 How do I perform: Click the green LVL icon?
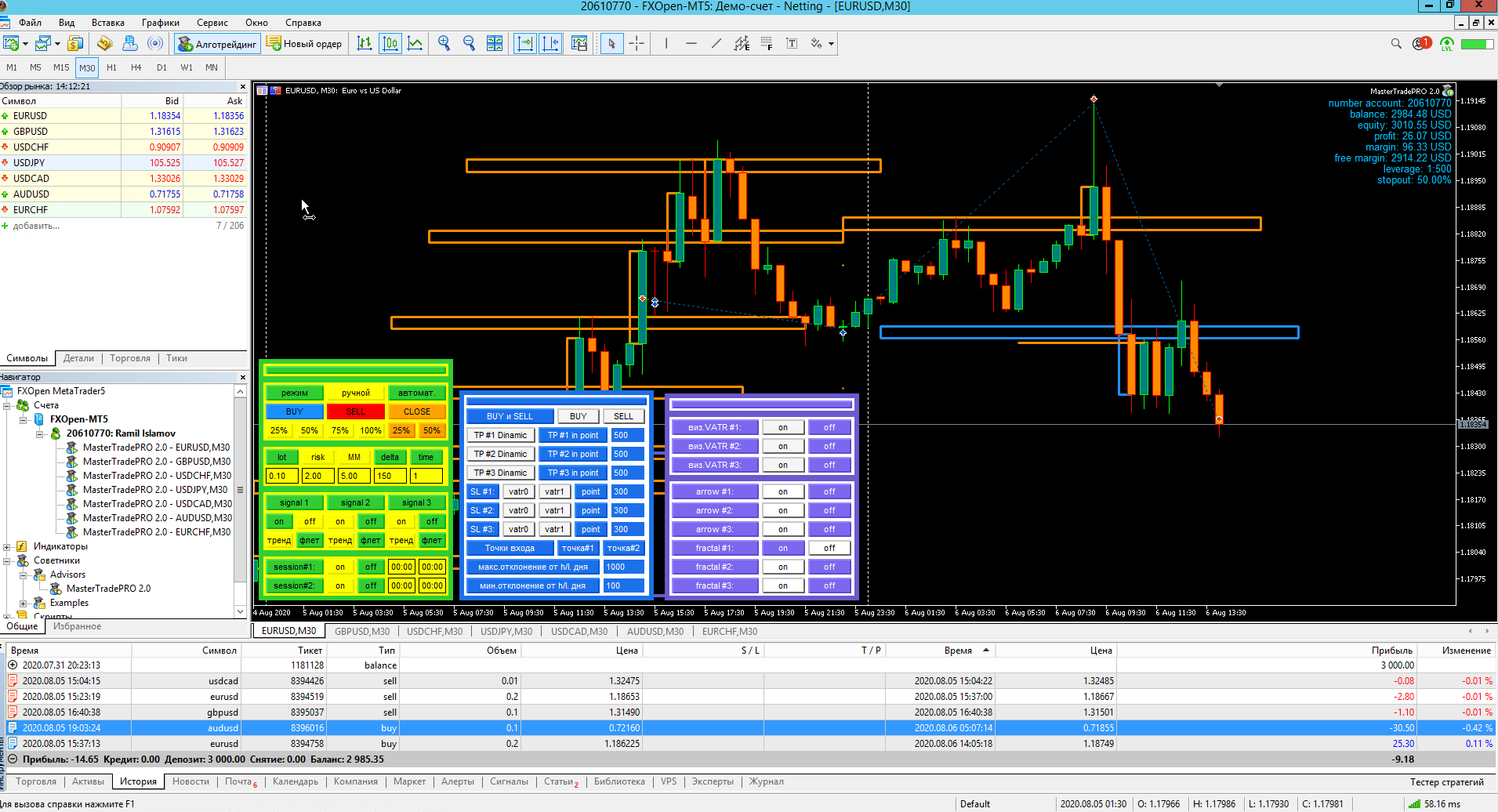tap(1446, 44)
